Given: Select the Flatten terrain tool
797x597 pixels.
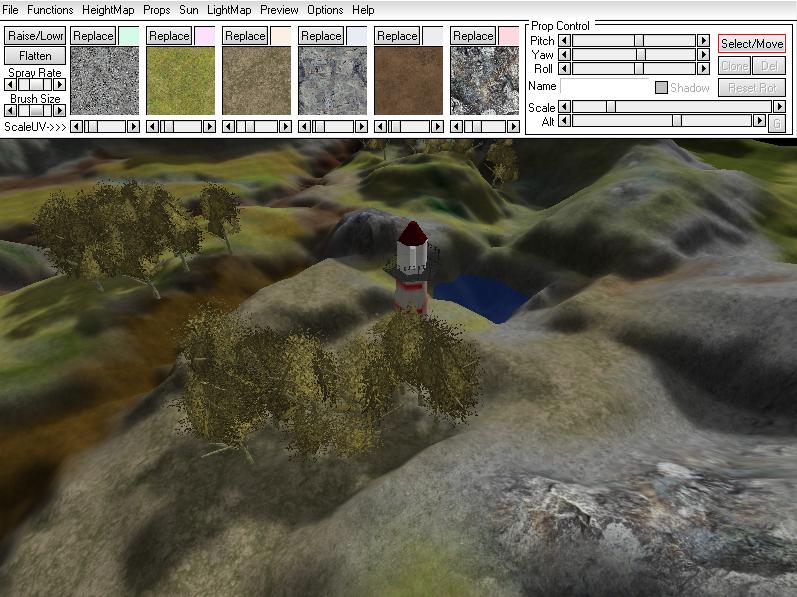Looking at the screenshot, I should [x=35, y=55].
